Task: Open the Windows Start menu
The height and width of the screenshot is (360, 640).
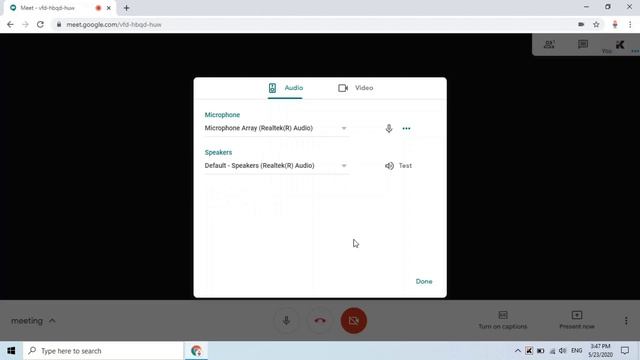Action: click(11, 351)
